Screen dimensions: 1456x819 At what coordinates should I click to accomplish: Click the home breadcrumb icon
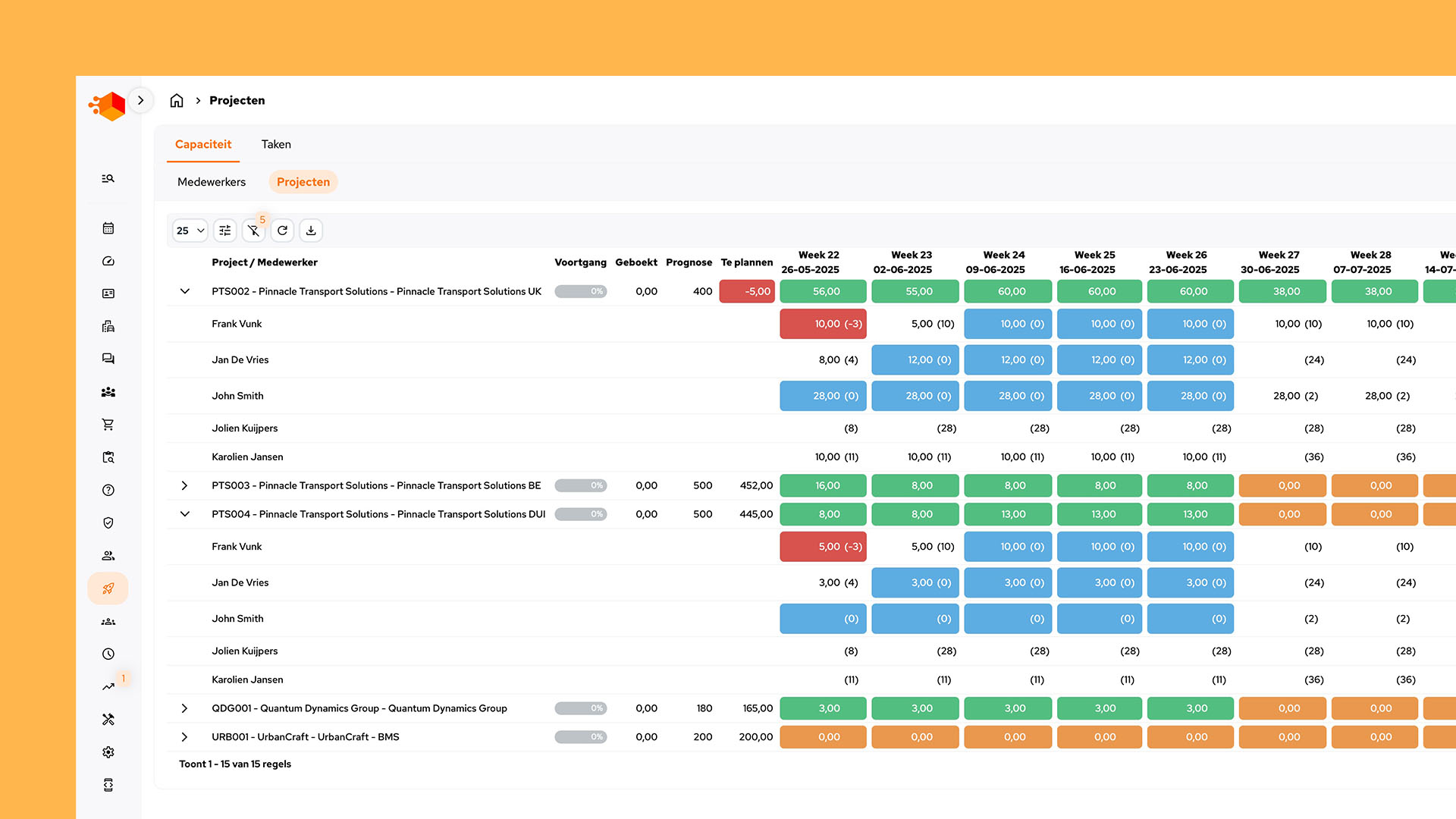pos(177,100)
